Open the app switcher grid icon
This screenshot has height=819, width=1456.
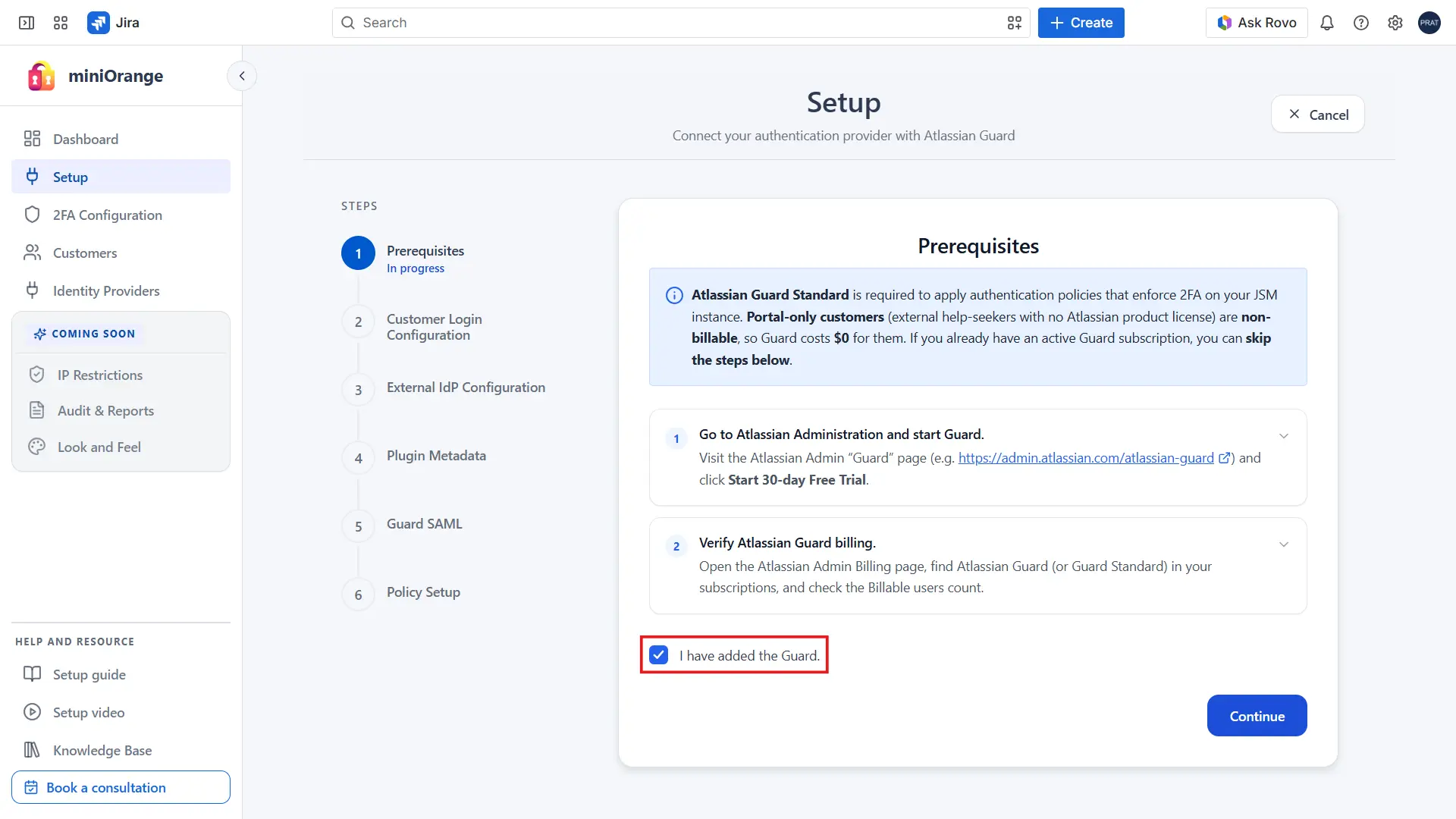(61, 23)
